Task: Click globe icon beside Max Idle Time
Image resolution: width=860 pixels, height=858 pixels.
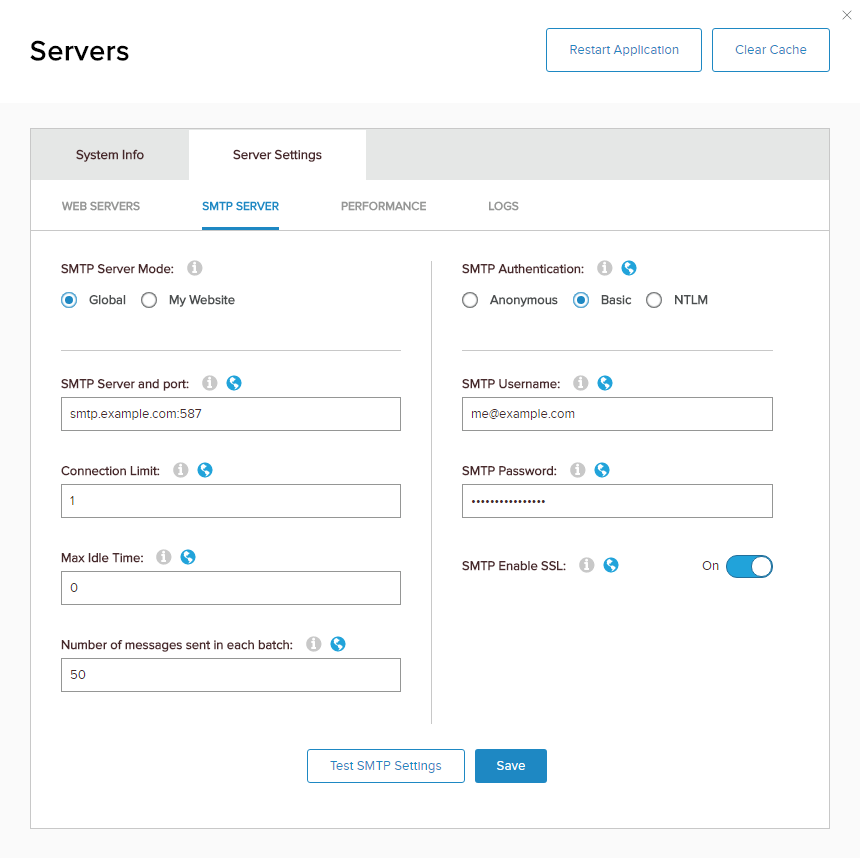Action: (188, 557)
